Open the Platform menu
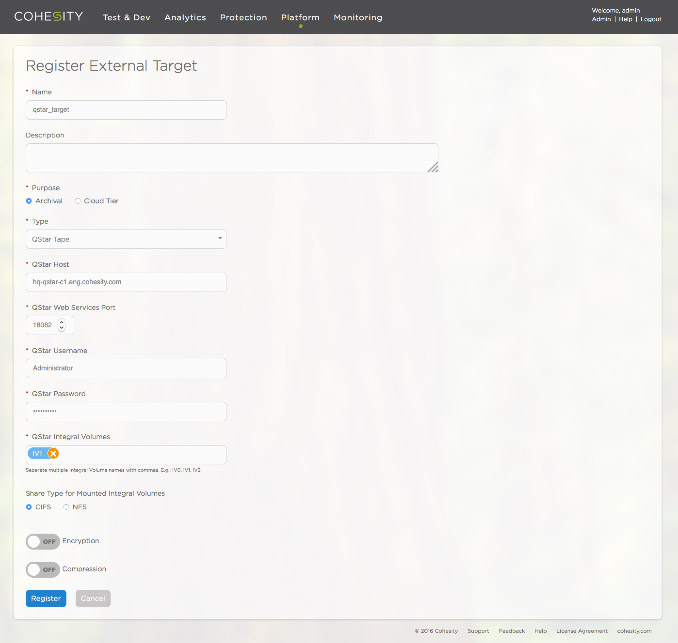This screenshot has width=678, height=643. 300,17
